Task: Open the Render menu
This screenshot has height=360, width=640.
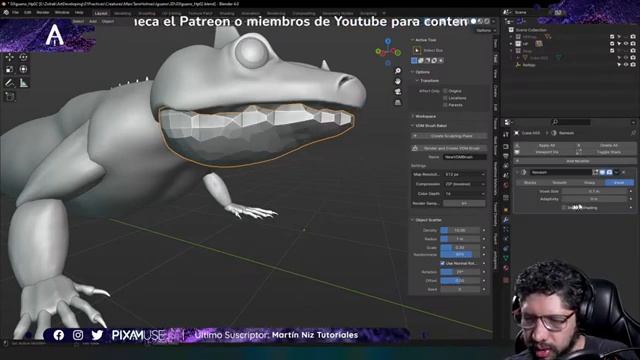Action: click(43, 13)
